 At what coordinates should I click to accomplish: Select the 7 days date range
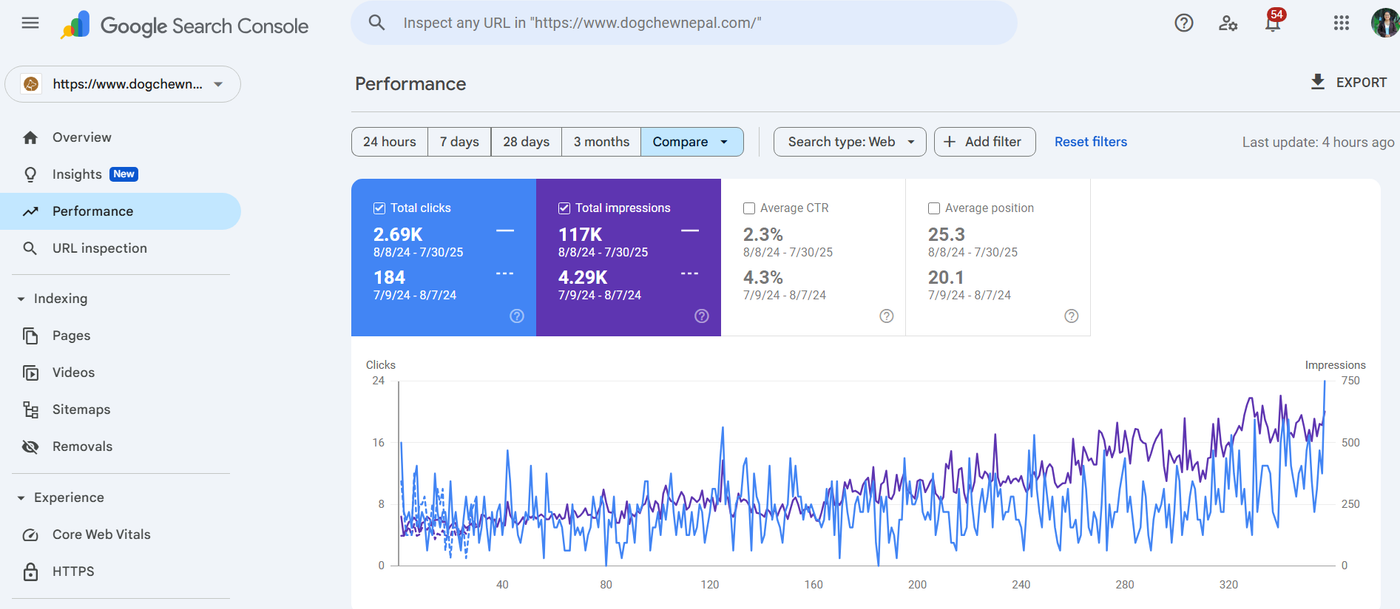pos(459,142)
